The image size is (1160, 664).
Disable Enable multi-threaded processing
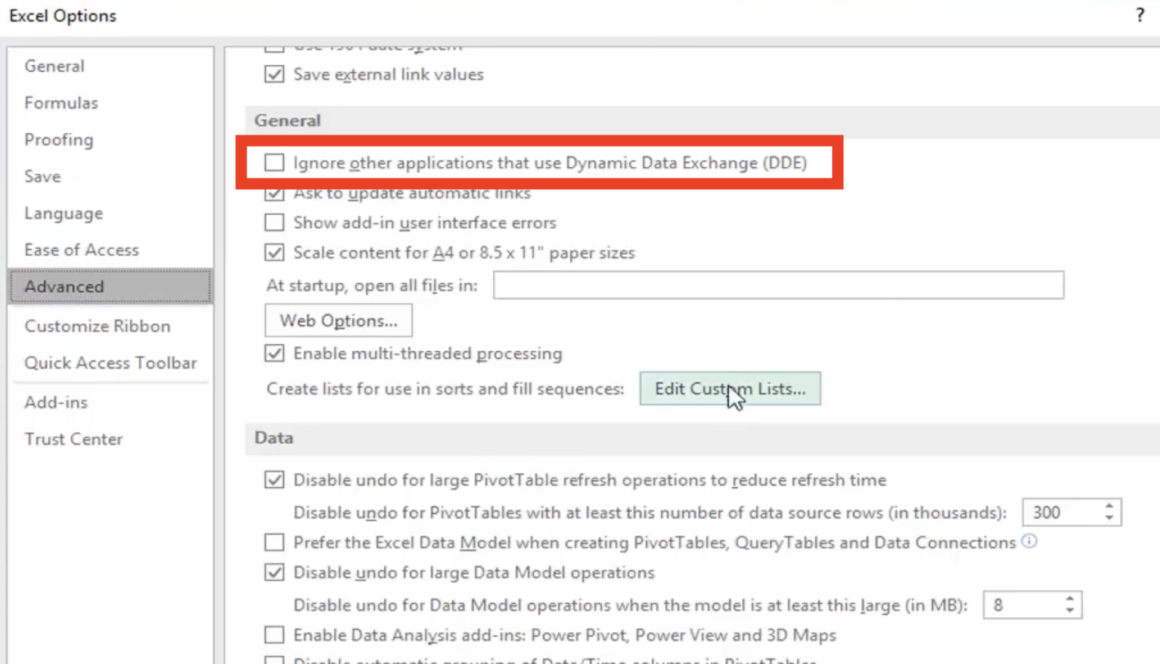pyautogui.click(x=274, y=353)
